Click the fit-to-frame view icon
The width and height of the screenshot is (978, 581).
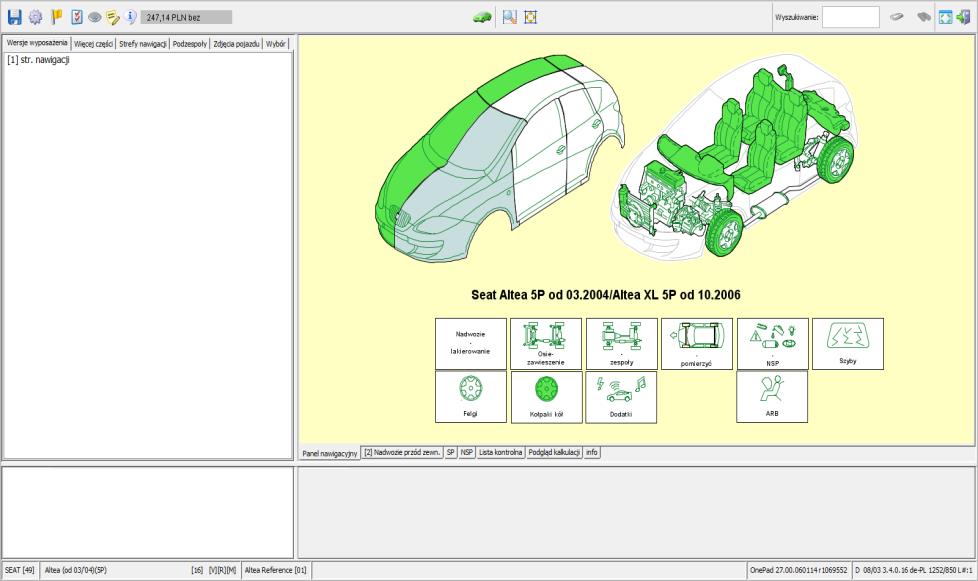click(x=530, y=17)
